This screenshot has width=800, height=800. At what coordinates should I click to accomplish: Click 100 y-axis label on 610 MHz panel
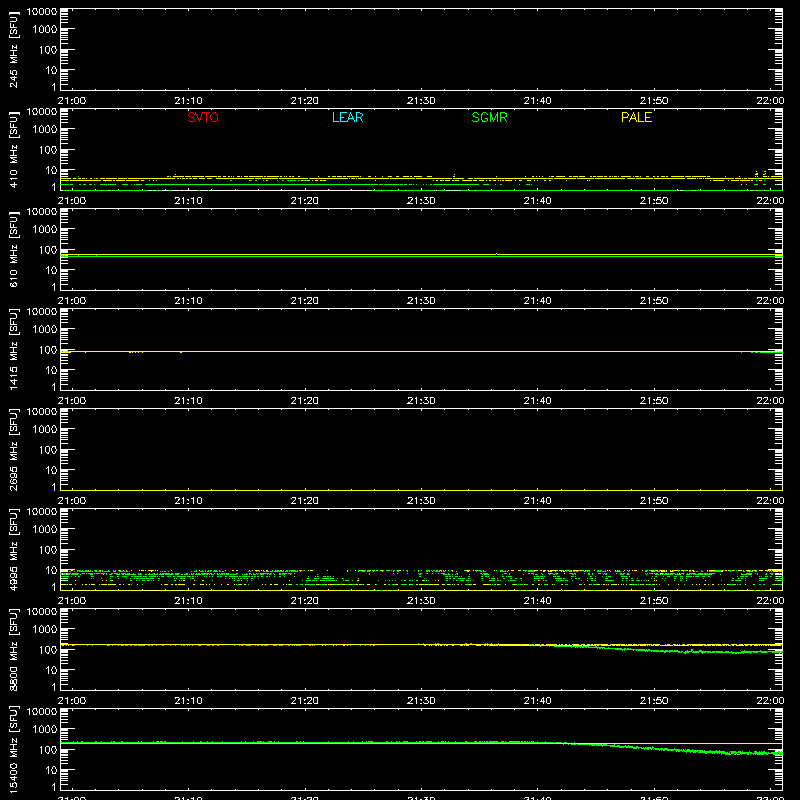click(x=48, y=250)
